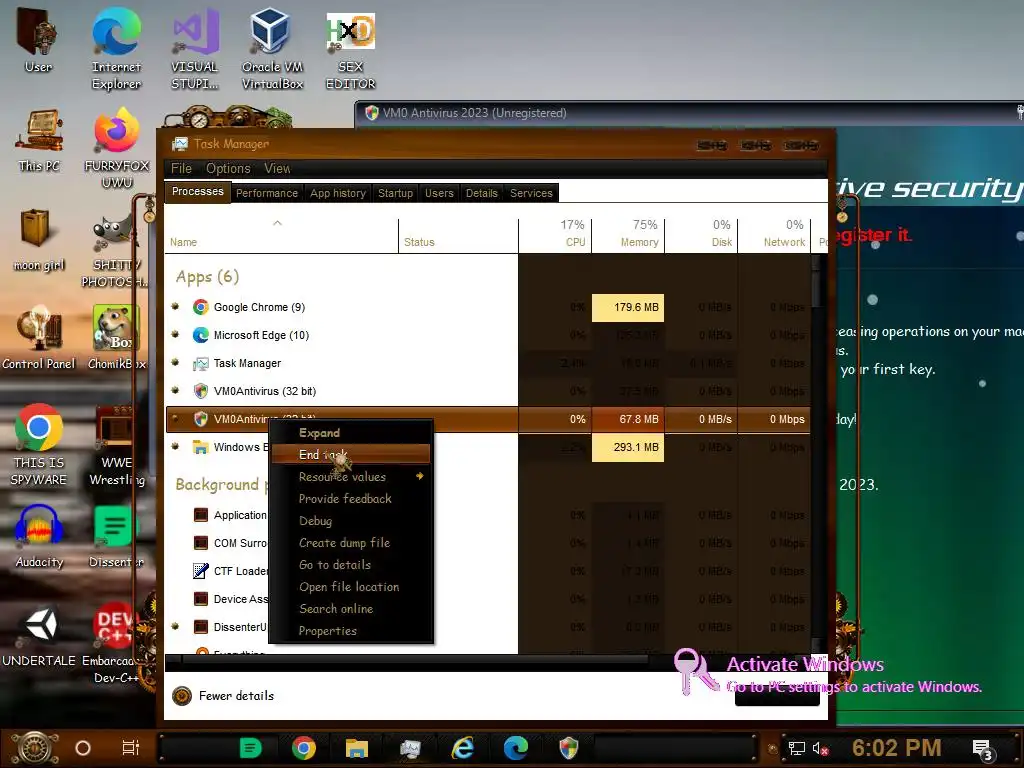This screenshot has height=768, width=1024.
Task: Open This PC desktop icon
Action: (x=39, y=140)
